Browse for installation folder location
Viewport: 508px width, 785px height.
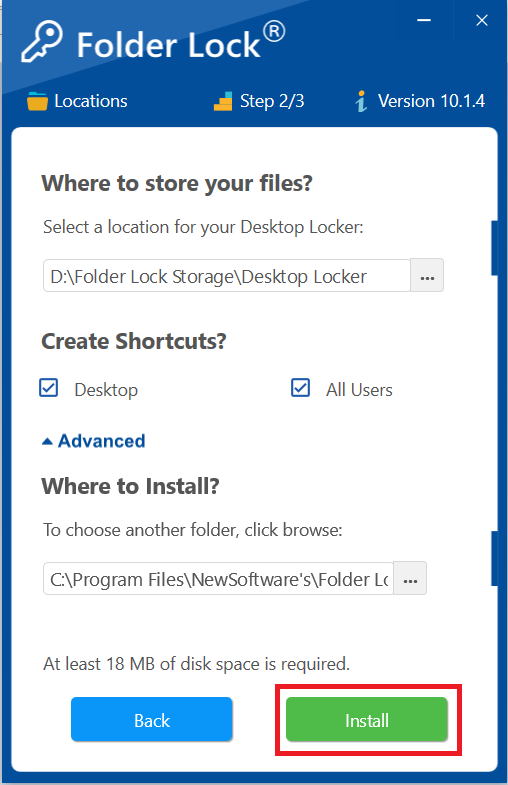410,578
